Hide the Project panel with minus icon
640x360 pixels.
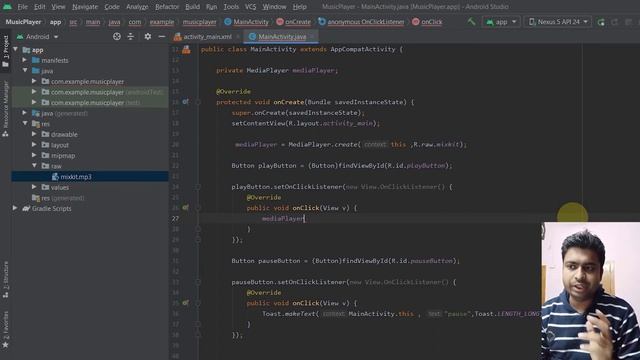click(162, 37)
